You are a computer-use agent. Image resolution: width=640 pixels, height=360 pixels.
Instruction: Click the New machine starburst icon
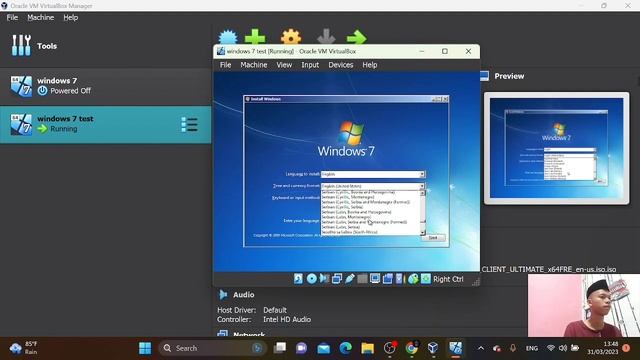228,37
